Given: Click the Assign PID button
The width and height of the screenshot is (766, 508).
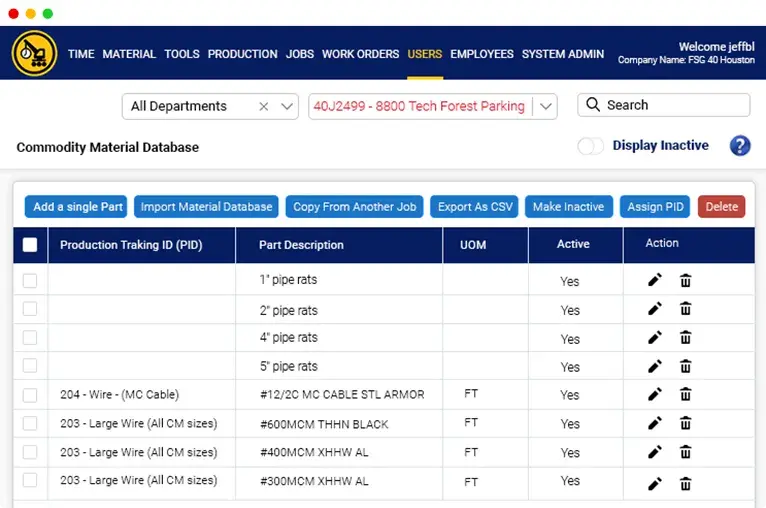Looking at the screenshot, I should pos(655,207).
